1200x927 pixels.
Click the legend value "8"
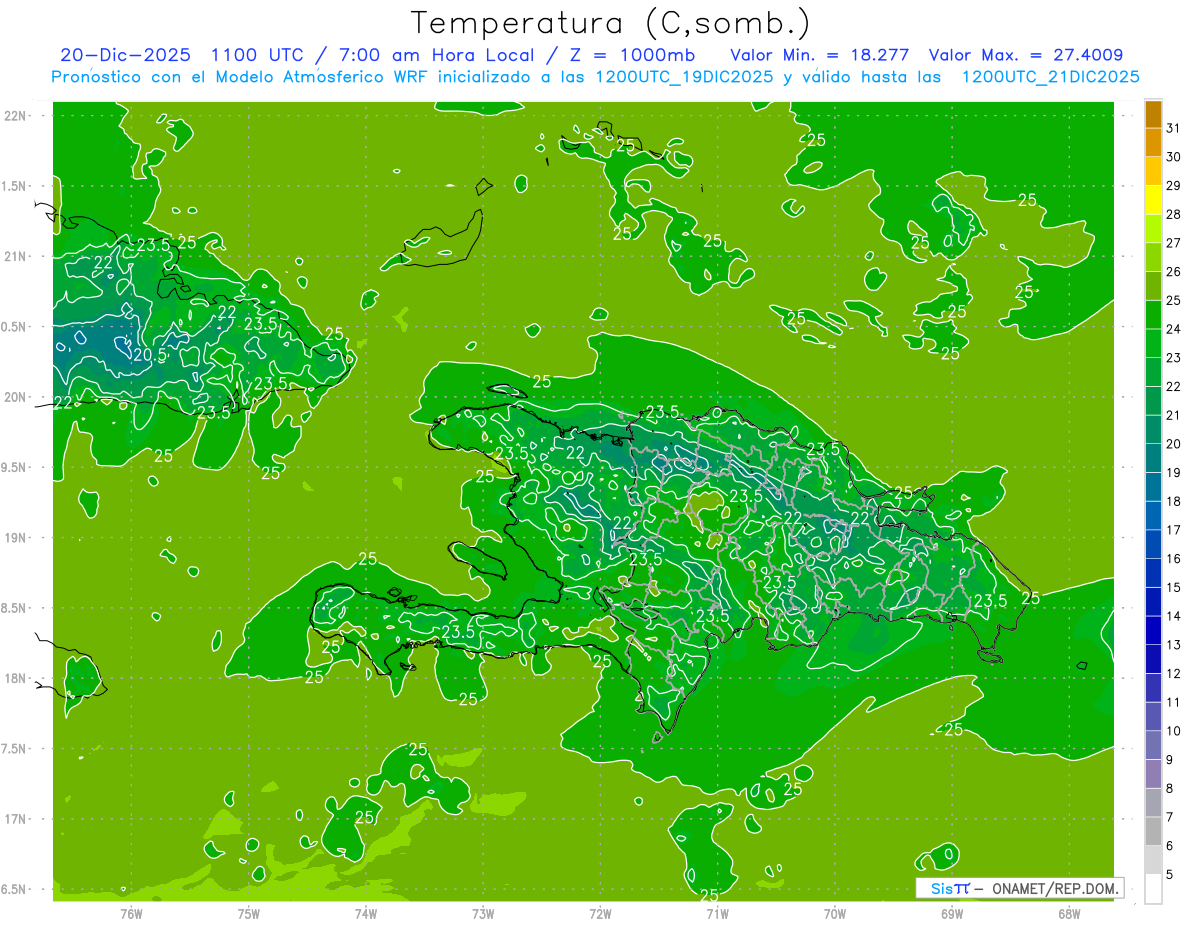[1170, 788]
